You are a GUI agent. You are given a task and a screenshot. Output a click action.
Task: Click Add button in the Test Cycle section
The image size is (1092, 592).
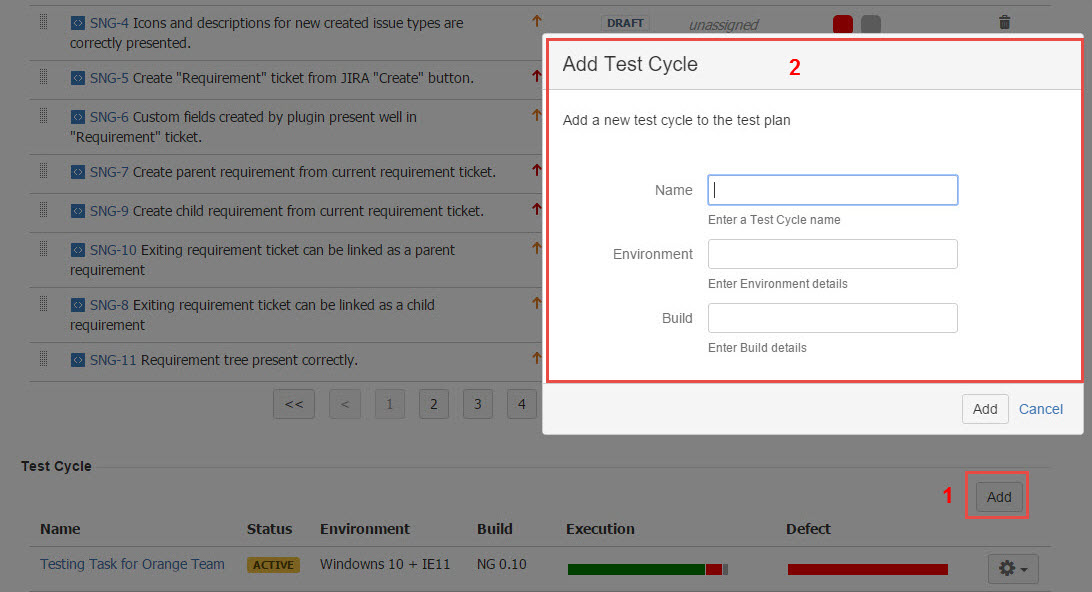999,497
